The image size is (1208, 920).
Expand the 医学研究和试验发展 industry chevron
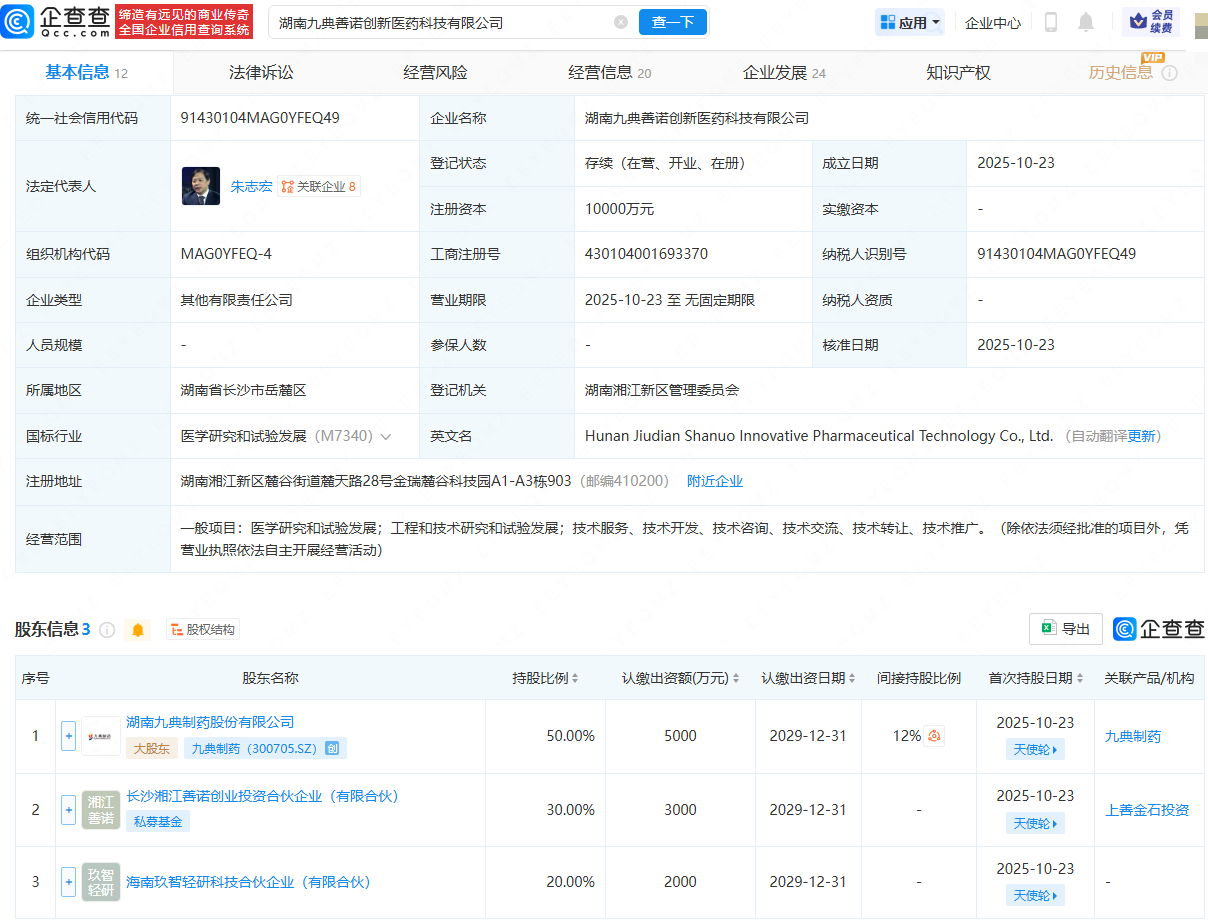386,437
